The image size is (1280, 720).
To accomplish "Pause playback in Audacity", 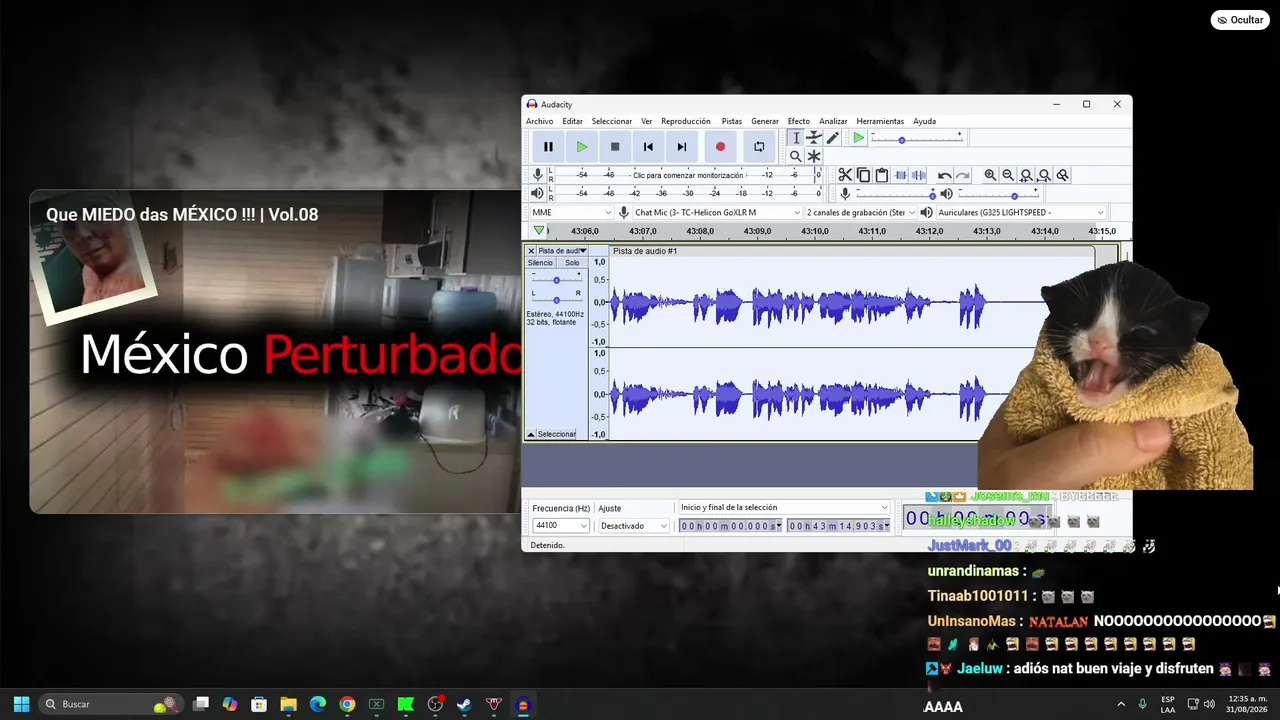I will (548, 147).
